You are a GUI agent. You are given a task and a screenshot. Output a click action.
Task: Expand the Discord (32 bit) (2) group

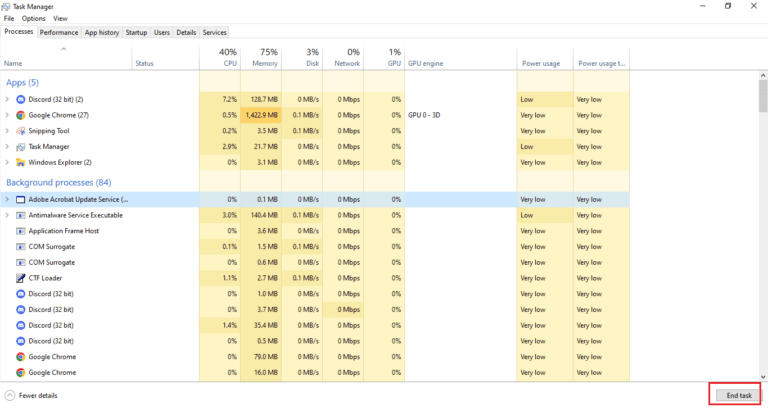7,99
